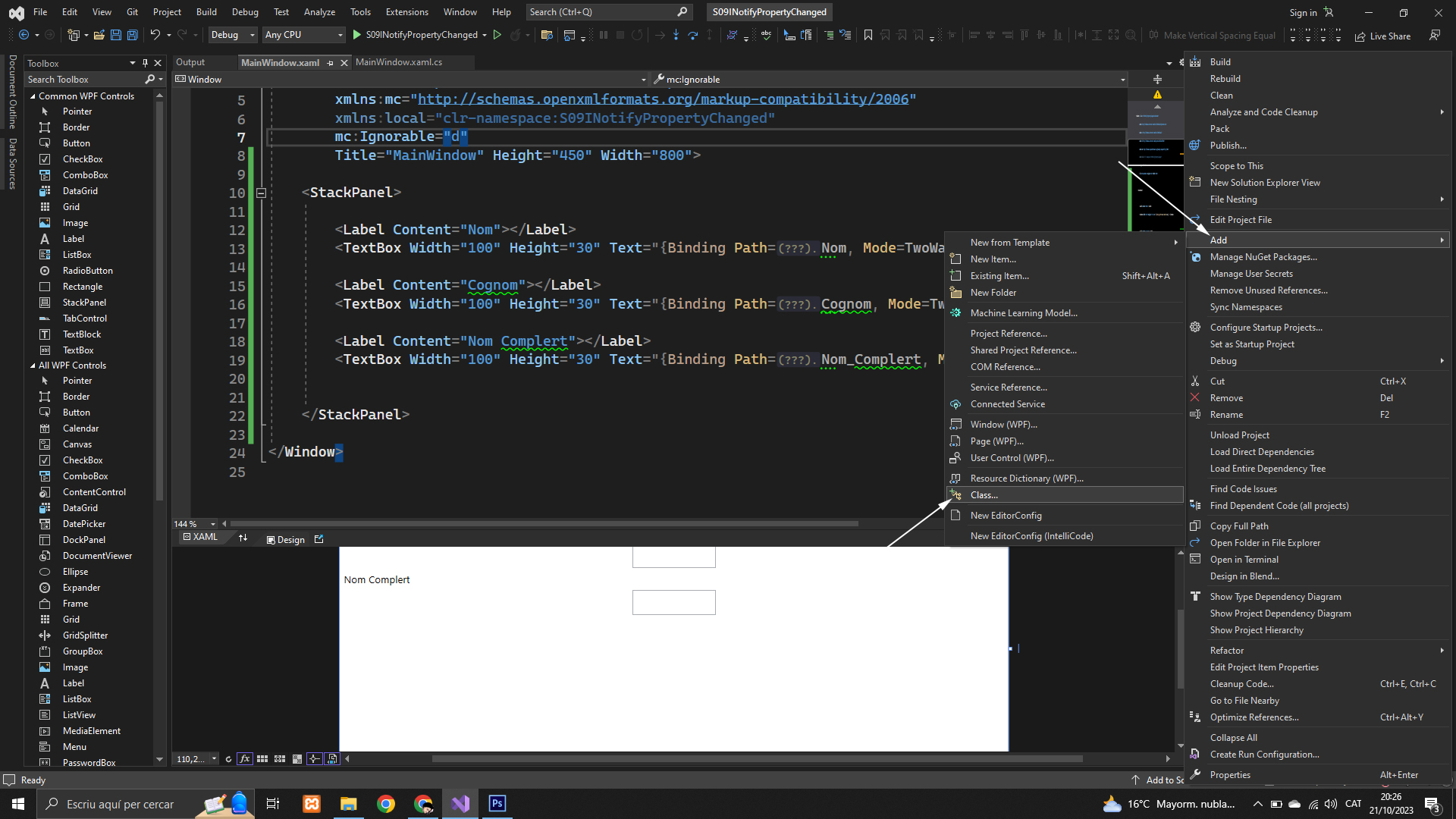
Task: Choose Class... from the Add submenu
Action: pos(984,495)
